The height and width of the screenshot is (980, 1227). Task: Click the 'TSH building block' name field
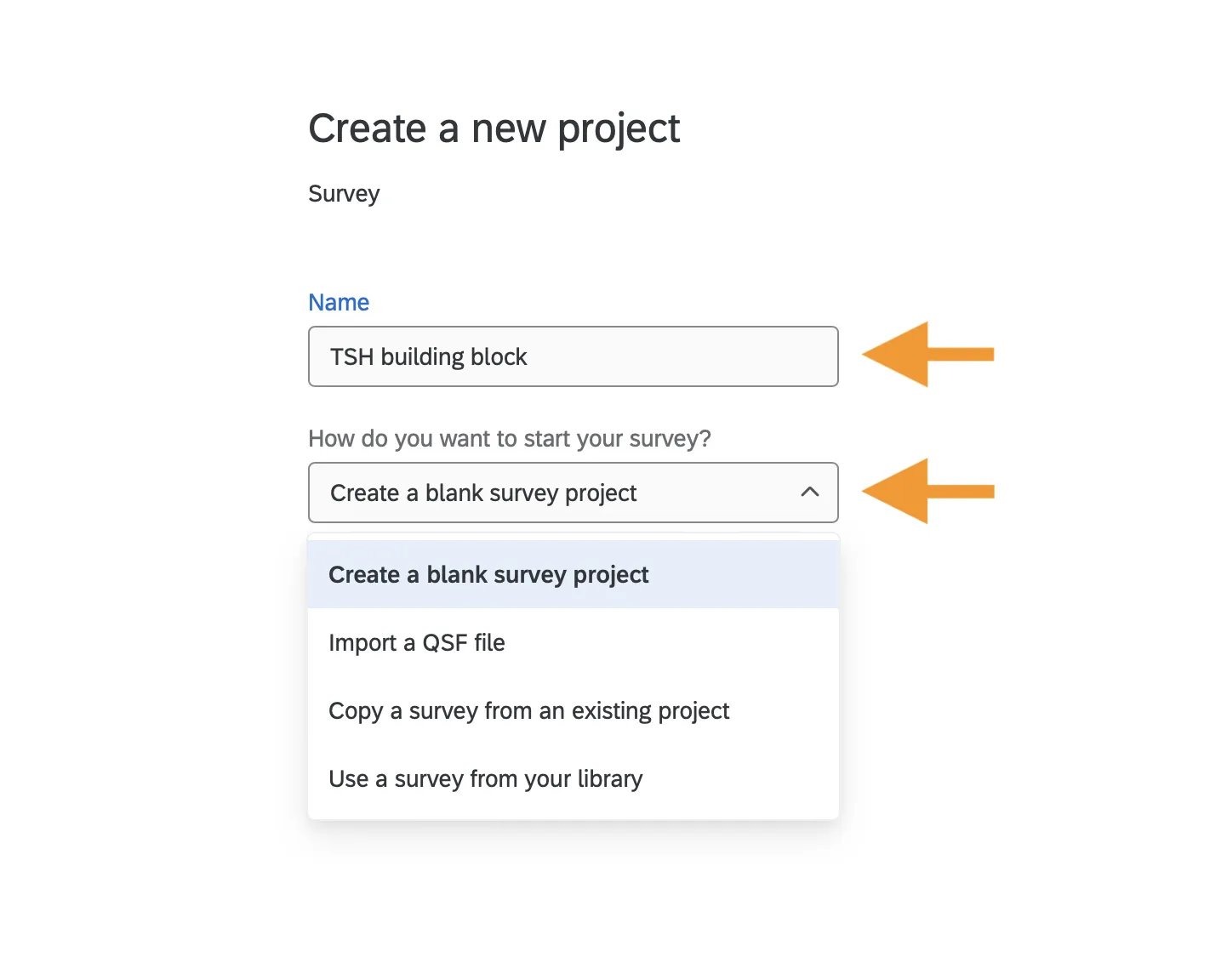[x=573, y=356]
